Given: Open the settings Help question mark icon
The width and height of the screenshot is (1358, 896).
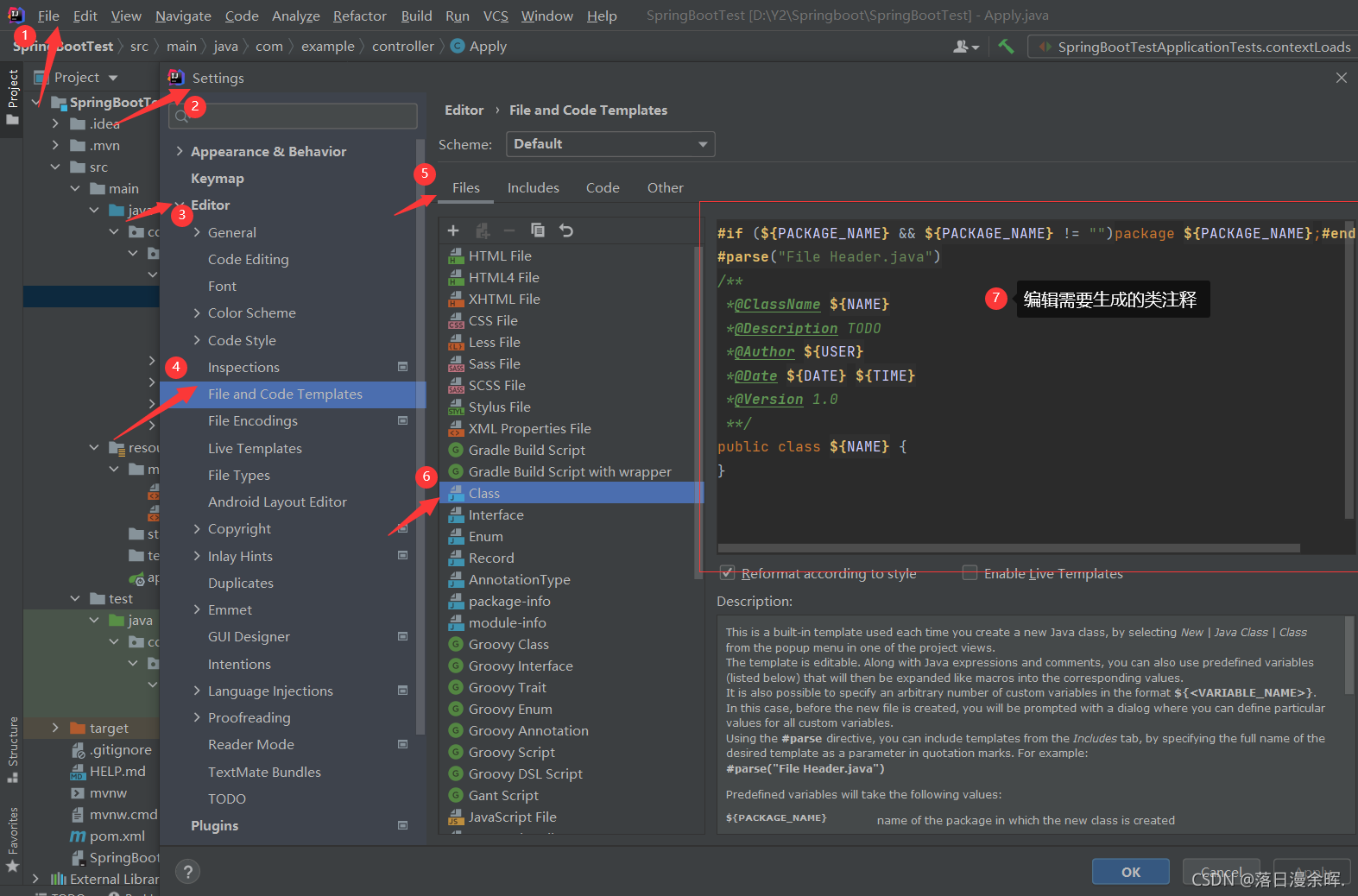Looking at the screenshot, I should click(188, 872).
